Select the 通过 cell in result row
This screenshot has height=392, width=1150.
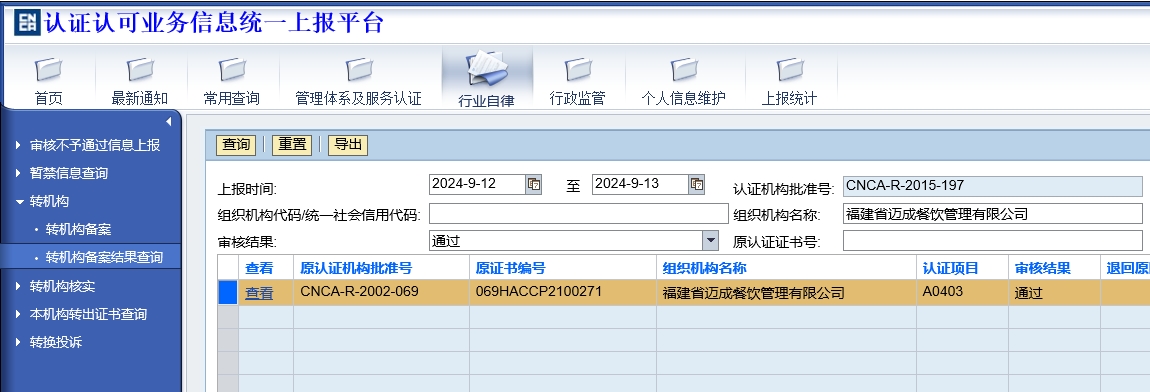pyautogui.click(x=1054, y=292)
